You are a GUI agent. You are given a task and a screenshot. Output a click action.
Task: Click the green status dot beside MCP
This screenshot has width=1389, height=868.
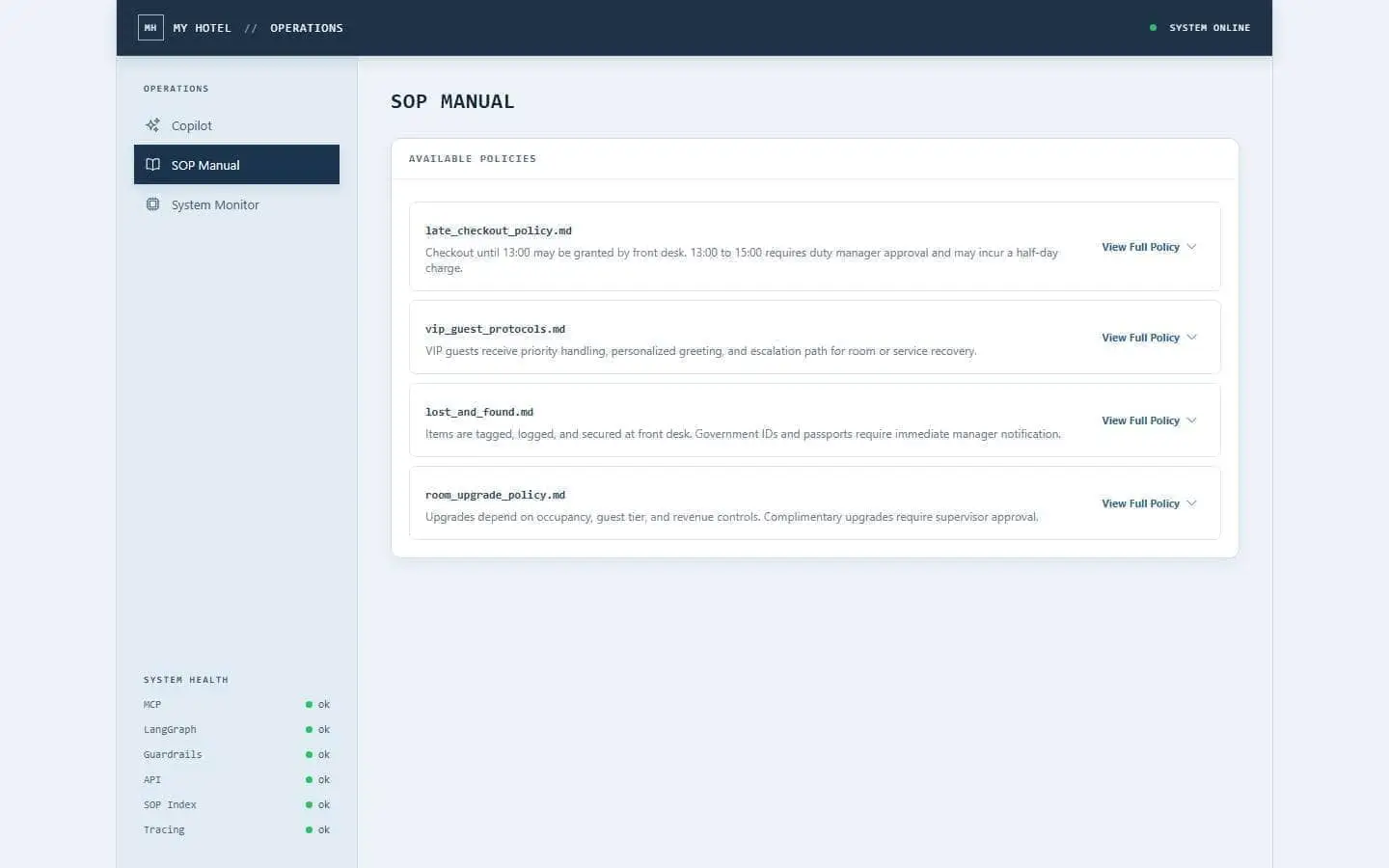pos(309,705)
